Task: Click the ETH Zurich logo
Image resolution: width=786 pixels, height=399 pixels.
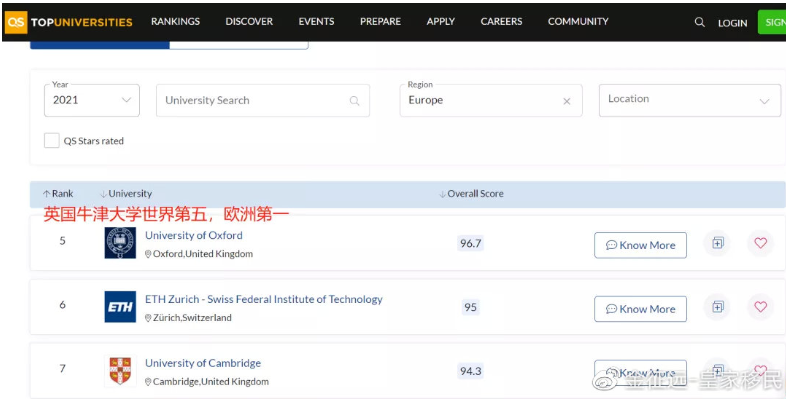Action: pos(120,306)
